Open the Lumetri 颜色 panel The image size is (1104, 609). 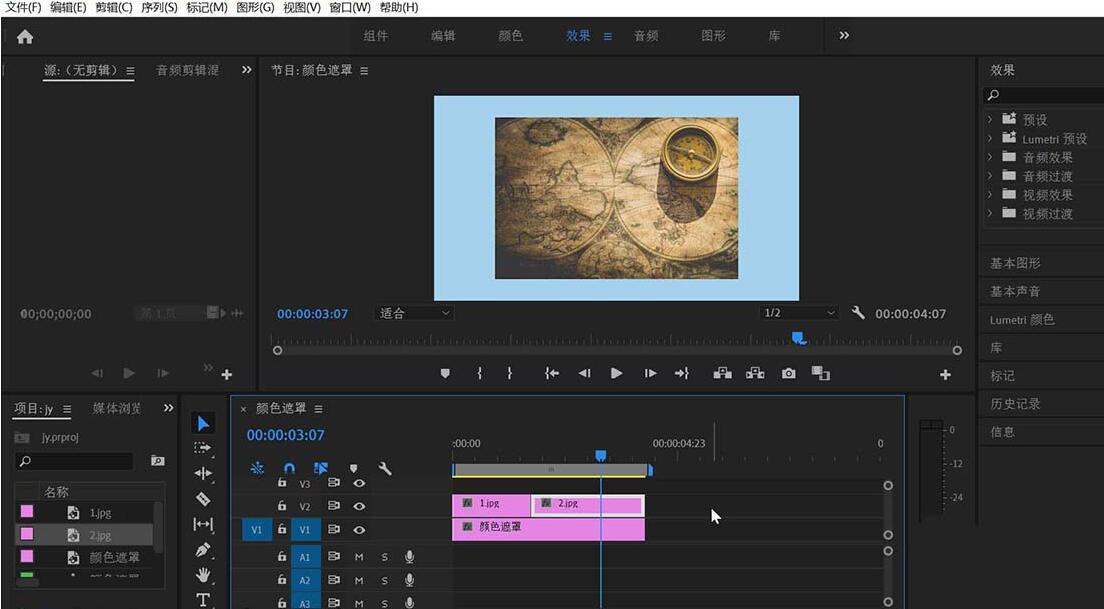1024,318
